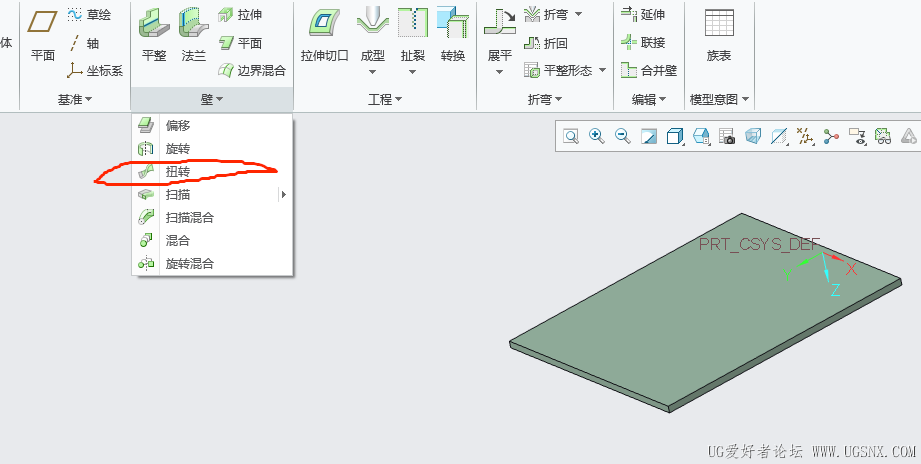Open the arrow below 成型
The height and width of the screenshot is (464, 921).
point(372,72)
